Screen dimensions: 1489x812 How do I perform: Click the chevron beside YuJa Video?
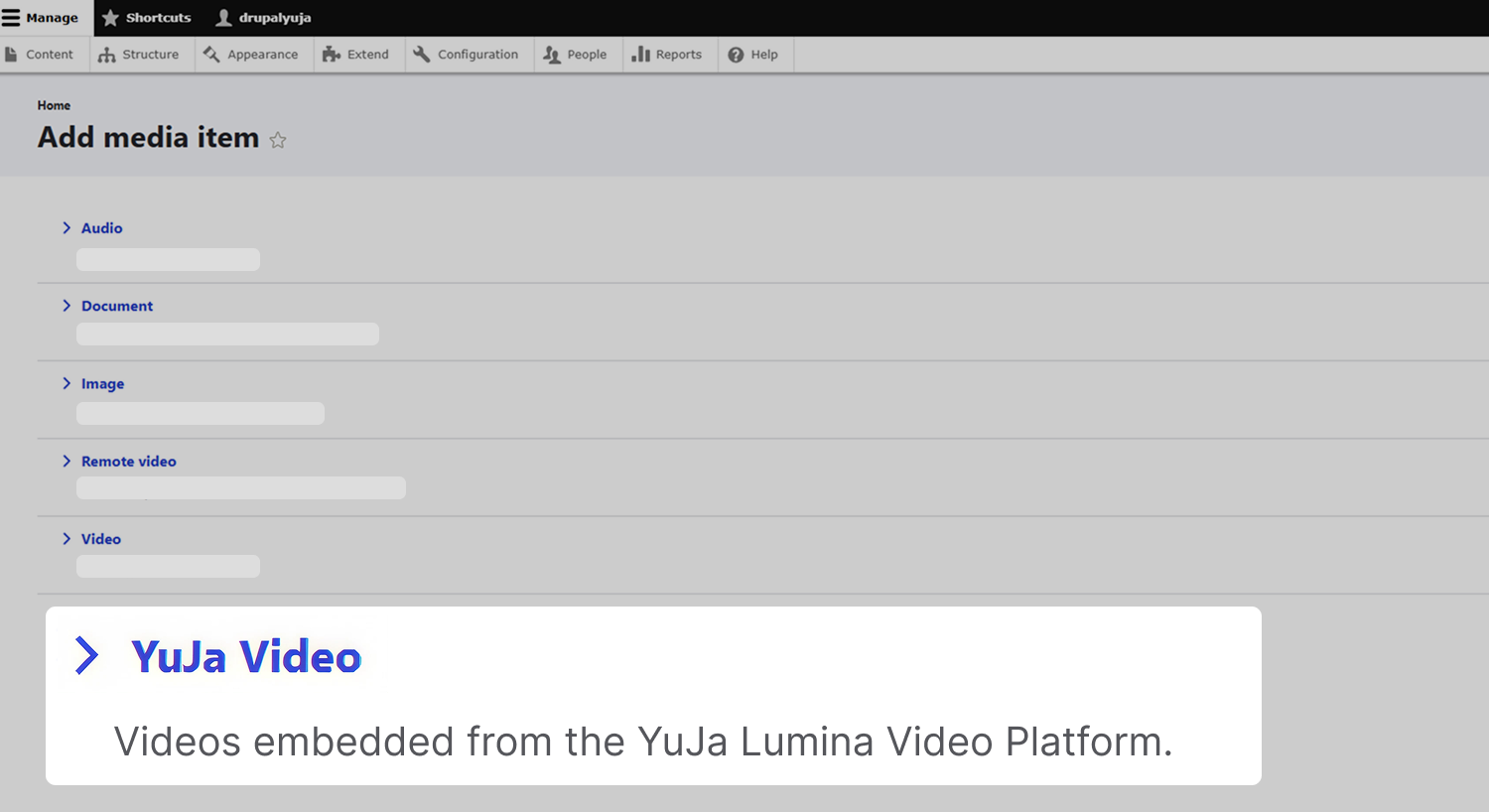87,655
